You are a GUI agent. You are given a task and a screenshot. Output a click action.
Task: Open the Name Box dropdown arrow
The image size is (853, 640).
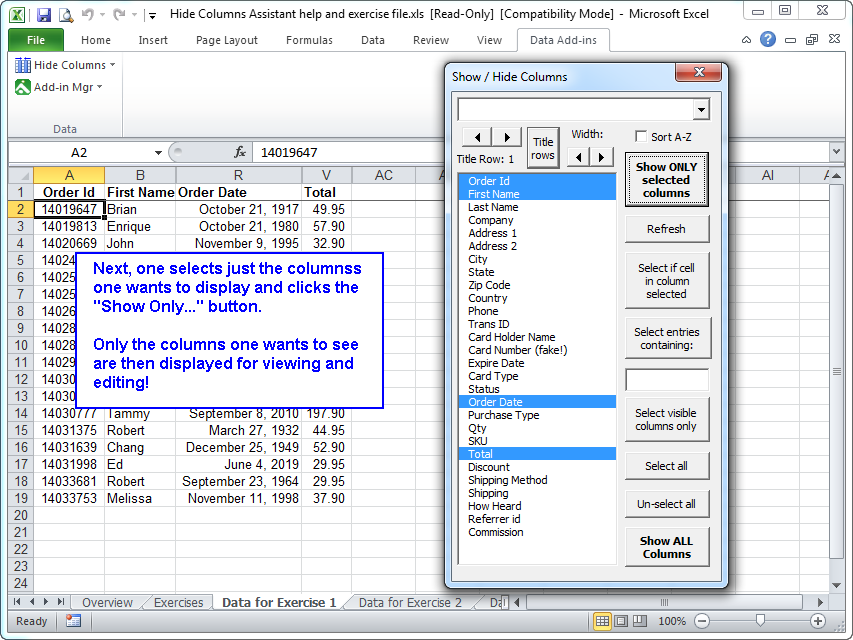coord(158,153)
